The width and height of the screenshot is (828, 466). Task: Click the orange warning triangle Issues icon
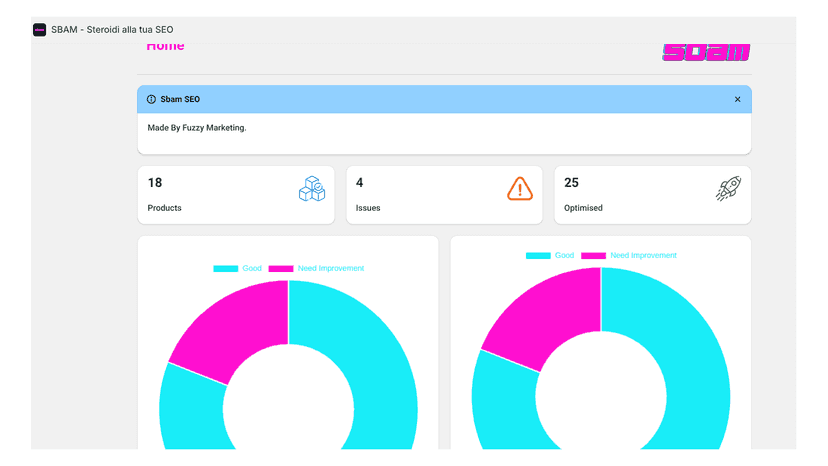(520, 189)
